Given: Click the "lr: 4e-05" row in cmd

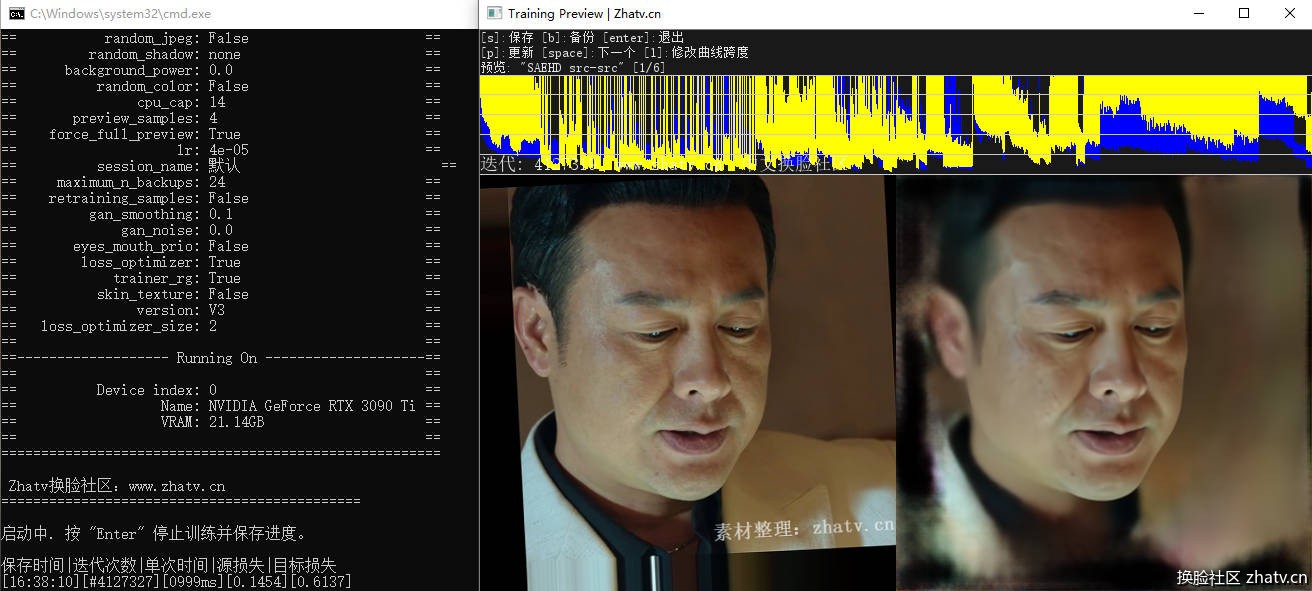Looking at the screenshot, I should point(220,150).
